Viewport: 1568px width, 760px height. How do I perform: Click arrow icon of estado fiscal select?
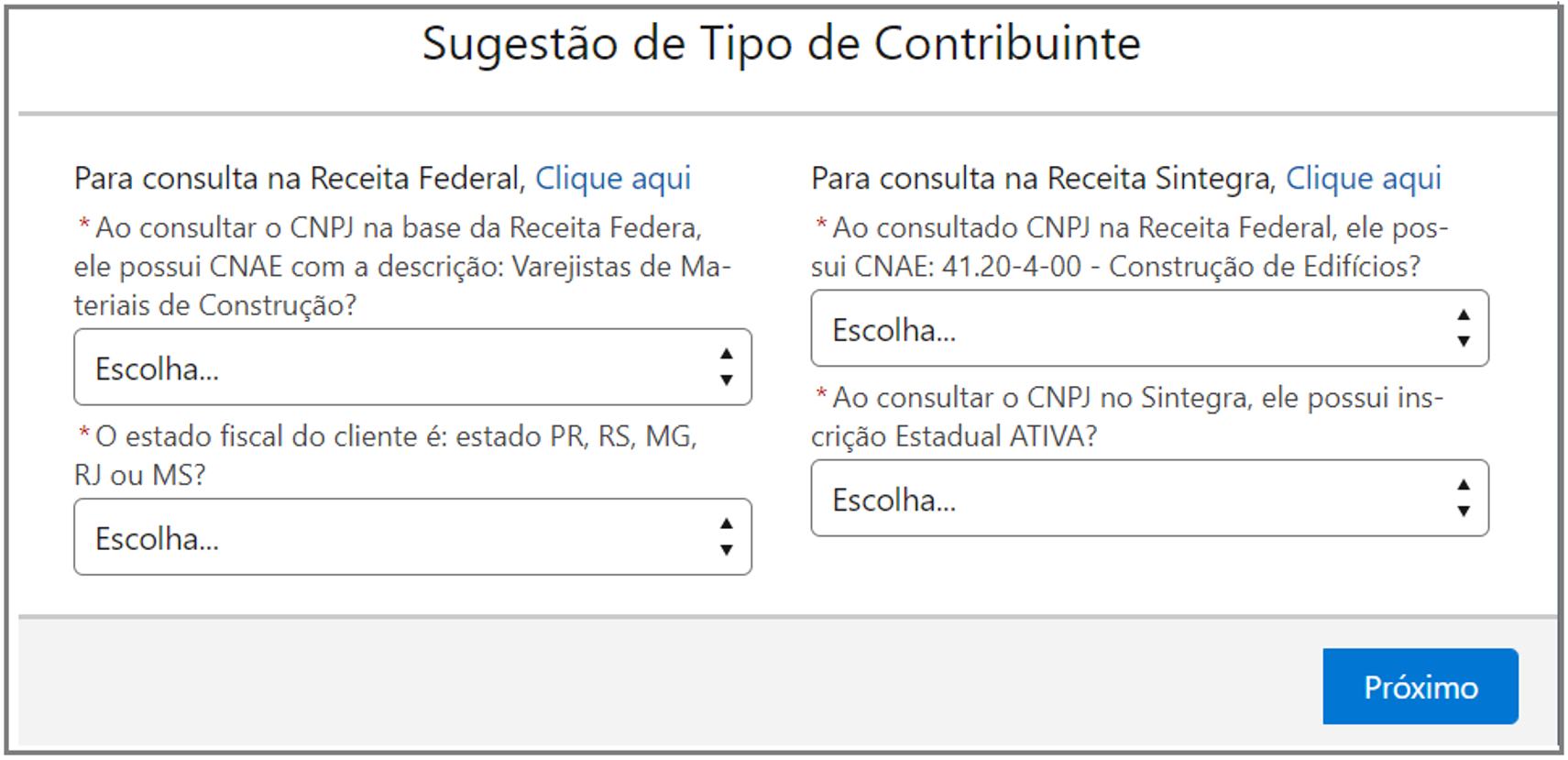coord(726,537)
